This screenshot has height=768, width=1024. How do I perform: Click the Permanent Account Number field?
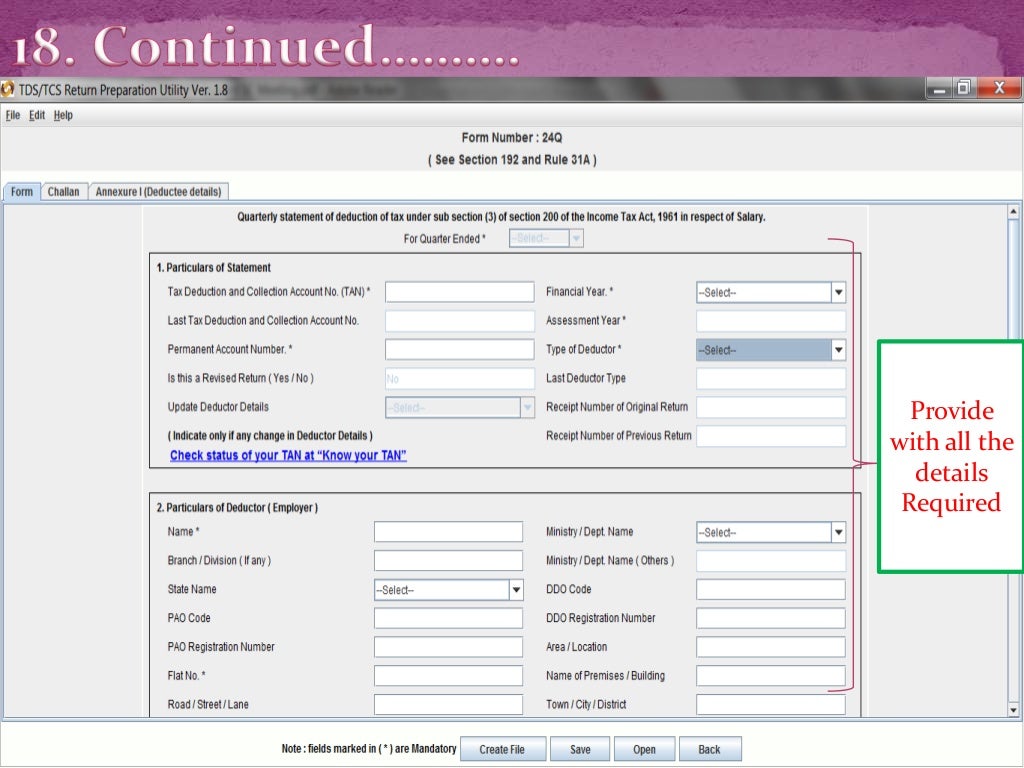(460, 349)
